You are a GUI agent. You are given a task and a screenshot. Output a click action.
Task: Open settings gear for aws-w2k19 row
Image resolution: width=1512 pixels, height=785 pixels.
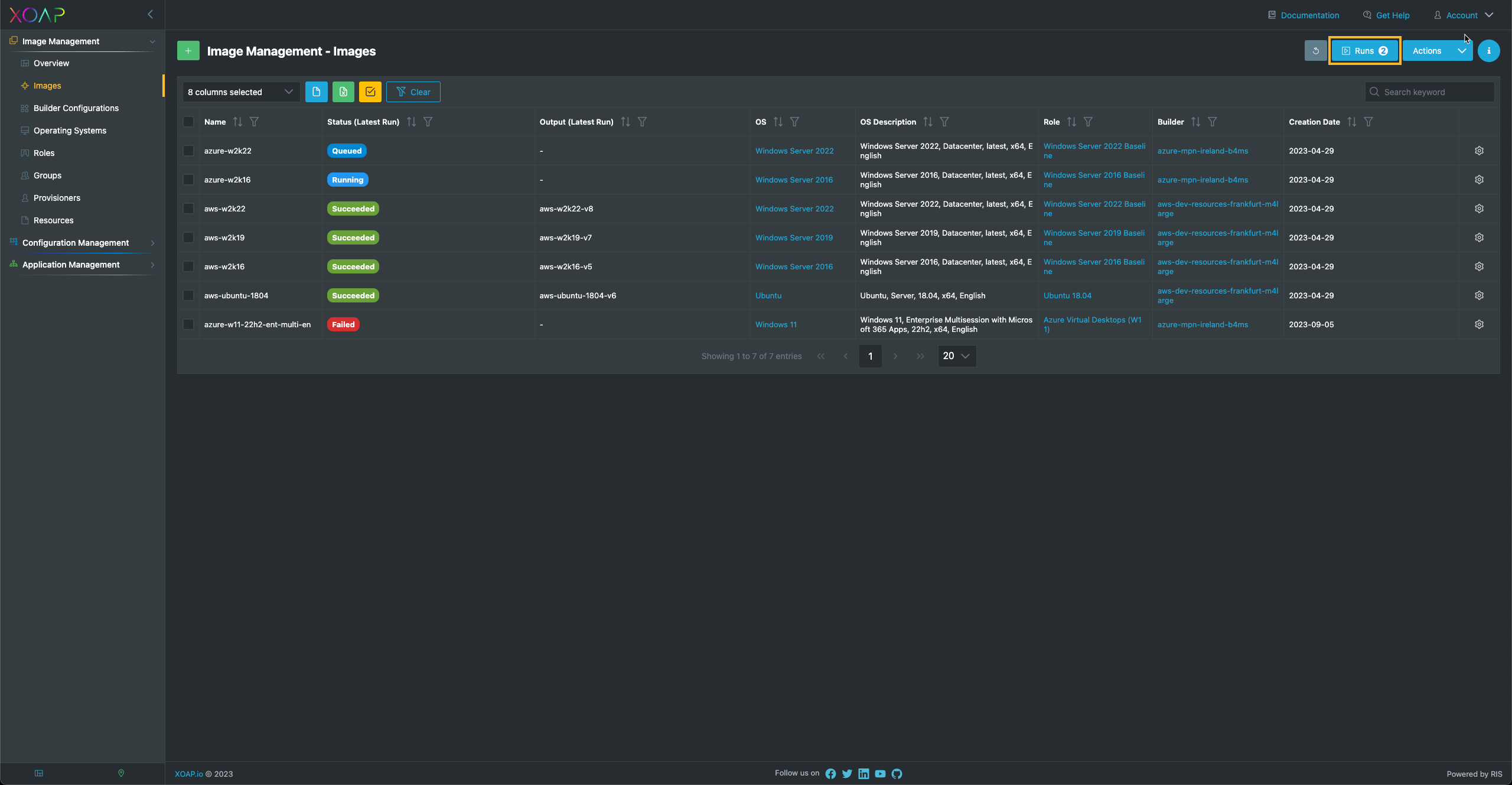(x=1479, y=237)
